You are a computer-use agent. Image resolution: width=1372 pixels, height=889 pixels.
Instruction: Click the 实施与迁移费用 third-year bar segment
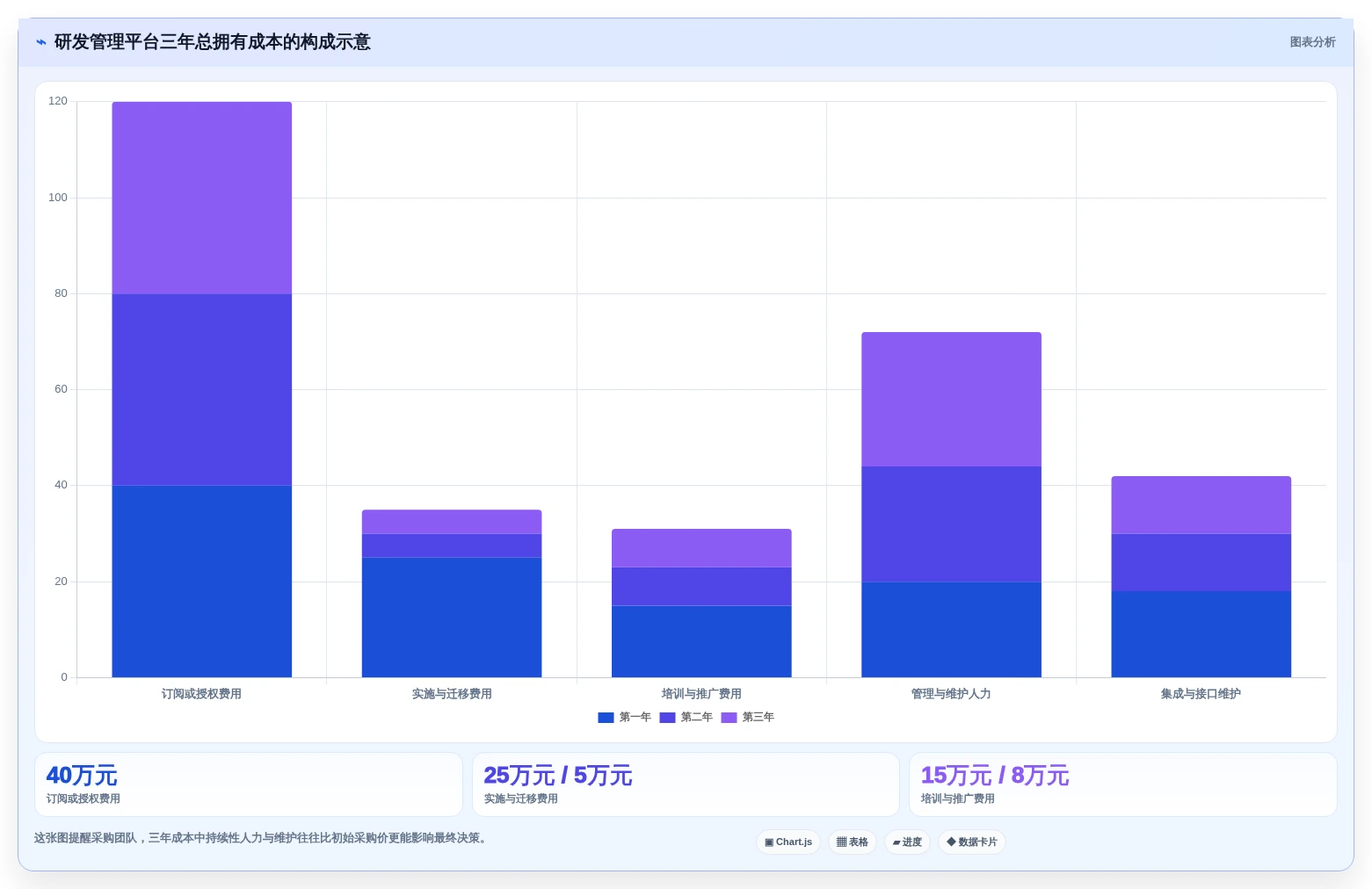point(452,522)
